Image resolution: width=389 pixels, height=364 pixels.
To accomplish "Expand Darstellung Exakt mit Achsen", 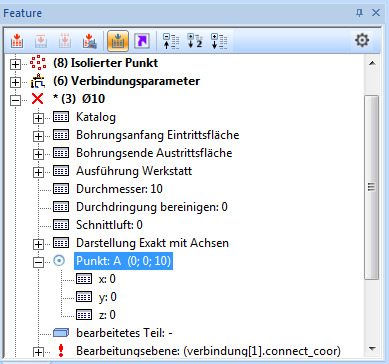I will pos(39,244).
